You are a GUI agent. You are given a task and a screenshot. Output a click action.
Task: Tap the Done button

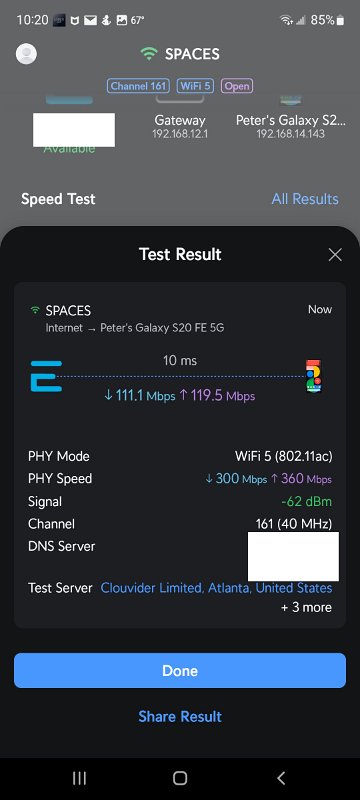point(180,670)
